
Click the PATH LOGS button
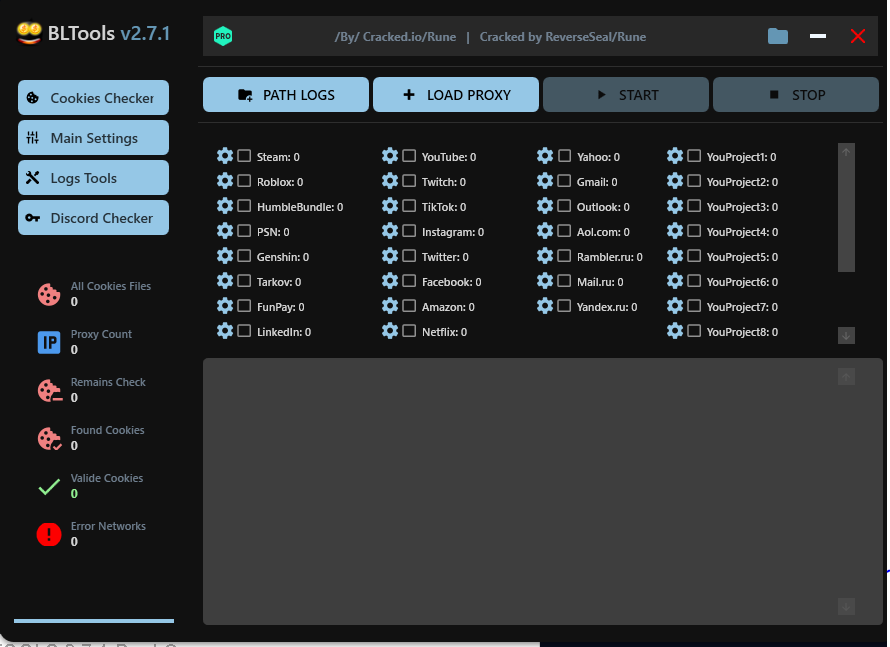click(x=286, y=95)
